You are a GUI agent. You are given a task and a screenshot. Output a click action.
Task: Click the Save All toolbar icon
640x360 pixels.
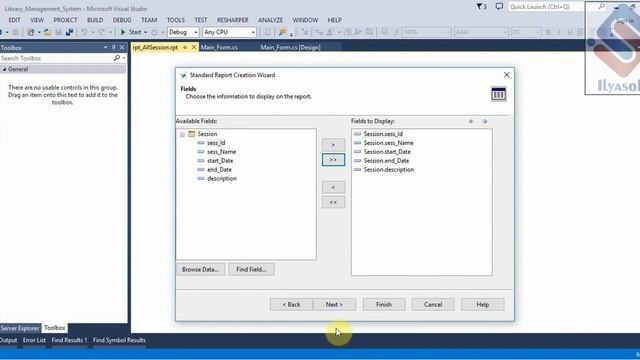click(x=69, y=32)
